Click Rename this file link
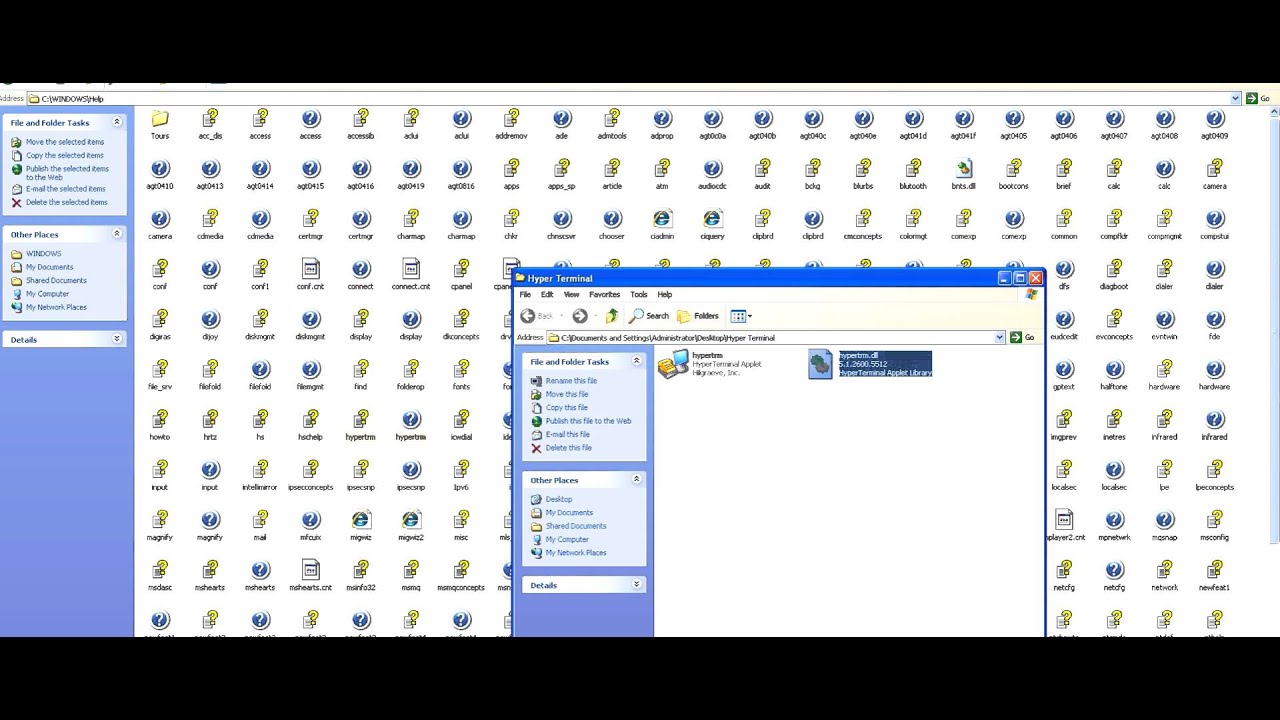1280x720 pixels. pyautogui.click(x=571, y=381)
